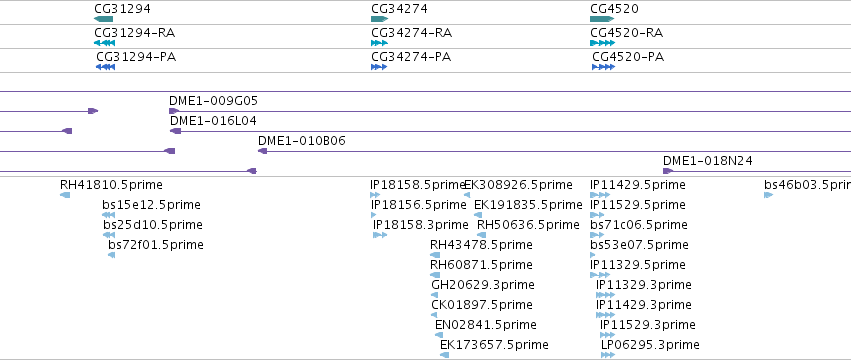Click the DME1-009G05 clone label
The width and height of the screenshot is (851, 360).
(213, 101)
